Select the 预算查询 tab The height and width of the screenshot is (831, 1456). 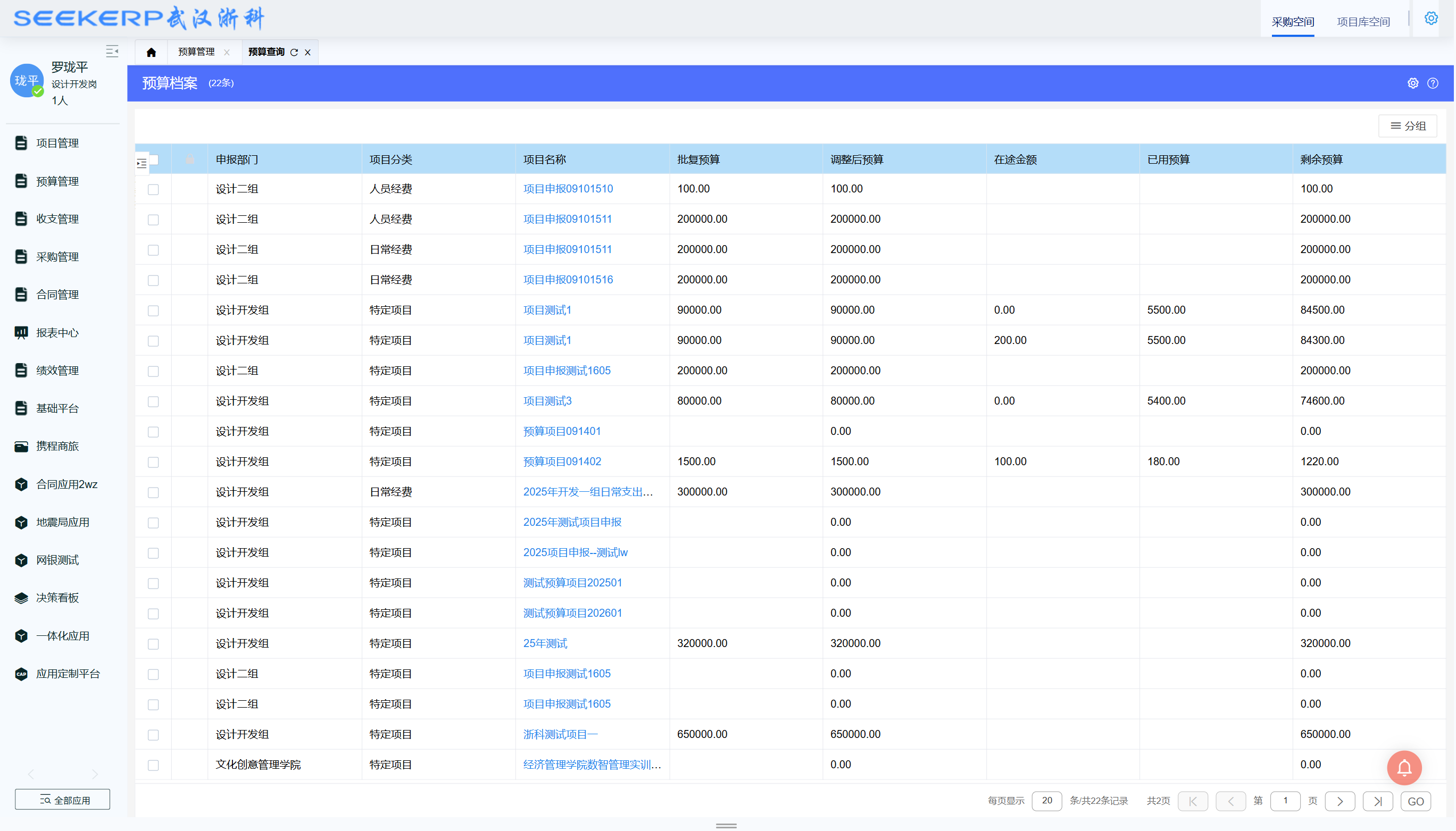click(267, 52)
